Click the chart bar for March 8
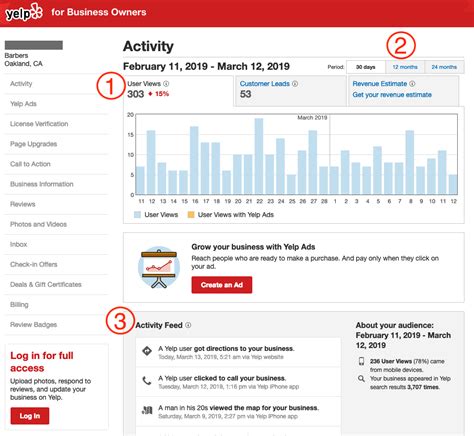 pos(410,162)
